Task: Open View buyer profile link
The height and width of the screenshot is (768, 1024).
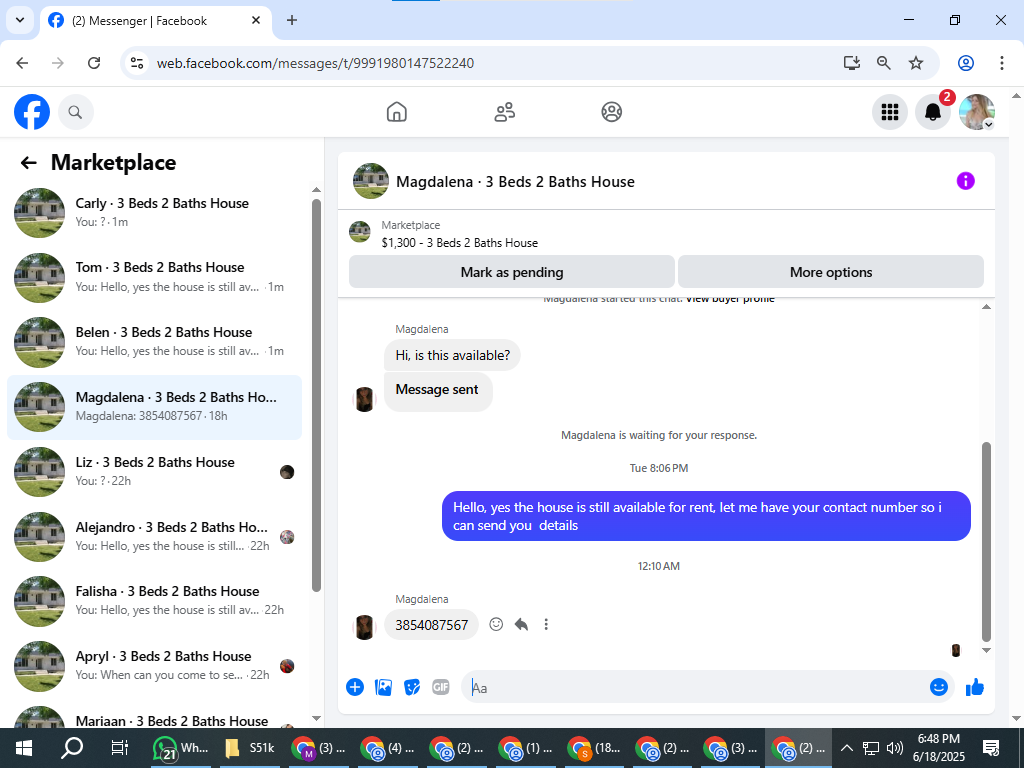Action: coord(730,299)
